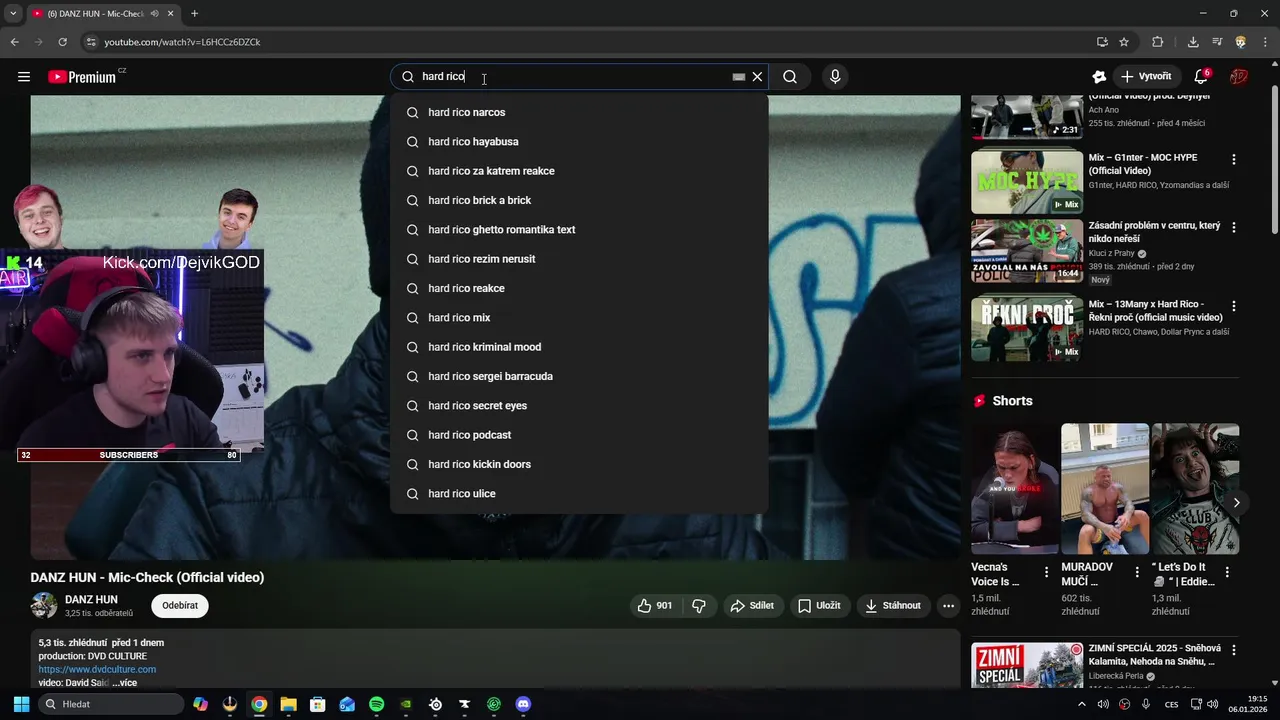Choose suggestion hard rico hayabusa
1280x720 pixels.
[580, 142]
